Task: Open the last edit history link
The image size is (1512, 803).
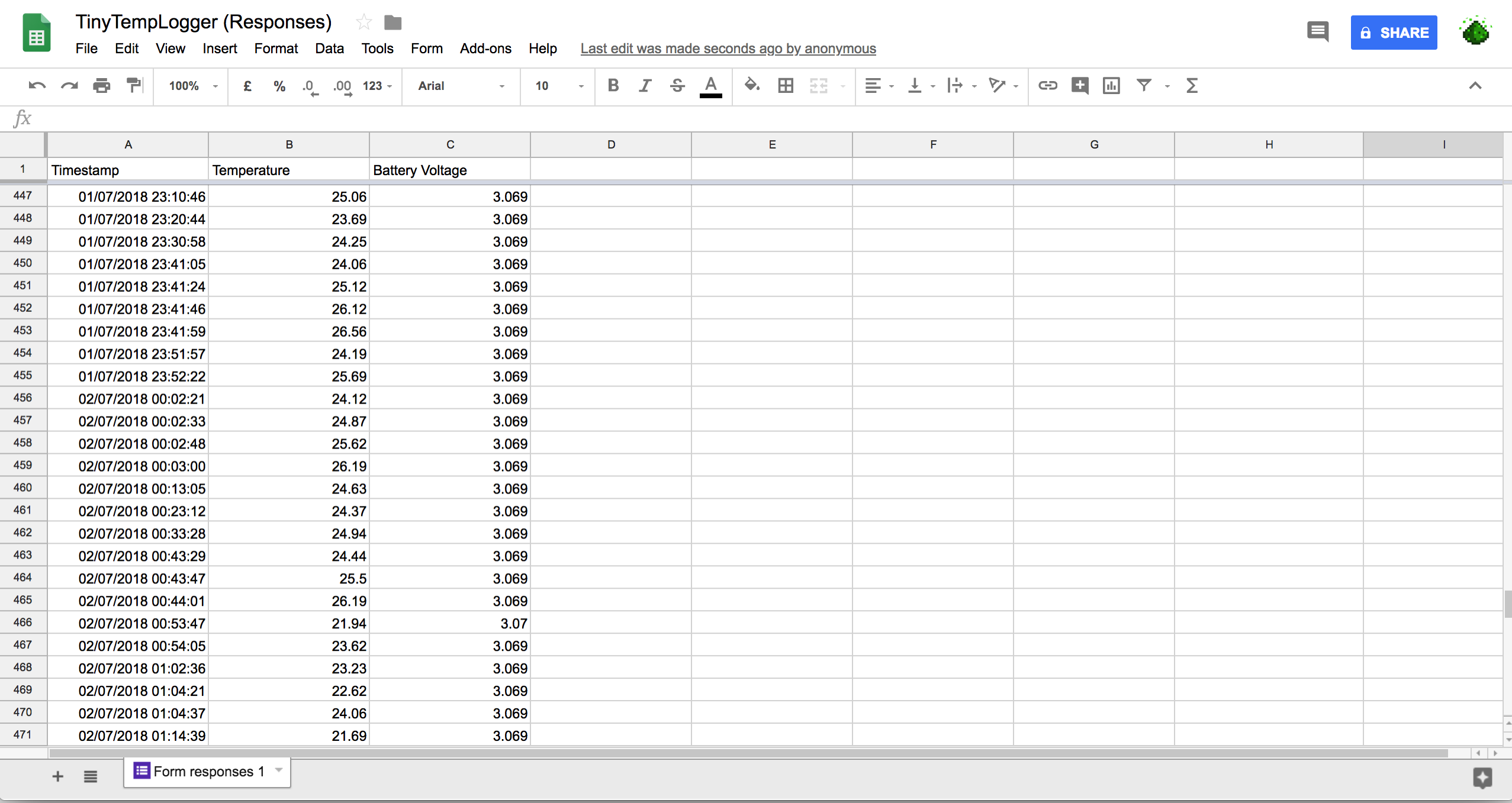Action: (728, 49)
